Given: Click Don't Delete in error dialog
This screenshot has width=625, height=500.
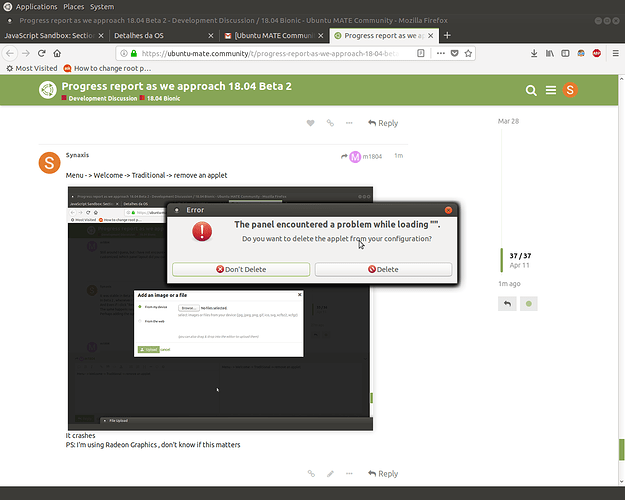Looking at the screenshot, I should point(241,270).
